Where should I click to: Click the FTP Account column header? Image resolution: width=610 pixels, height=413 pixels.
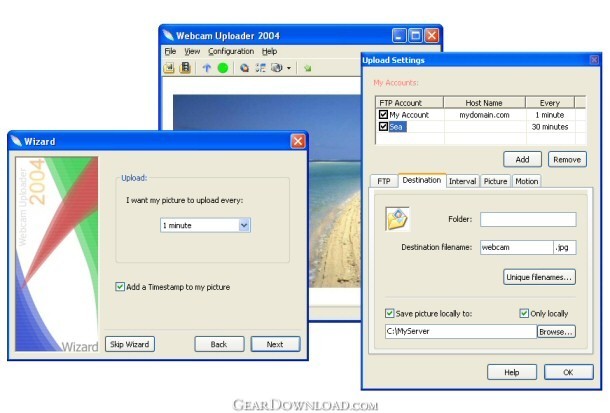click(410, 103)
